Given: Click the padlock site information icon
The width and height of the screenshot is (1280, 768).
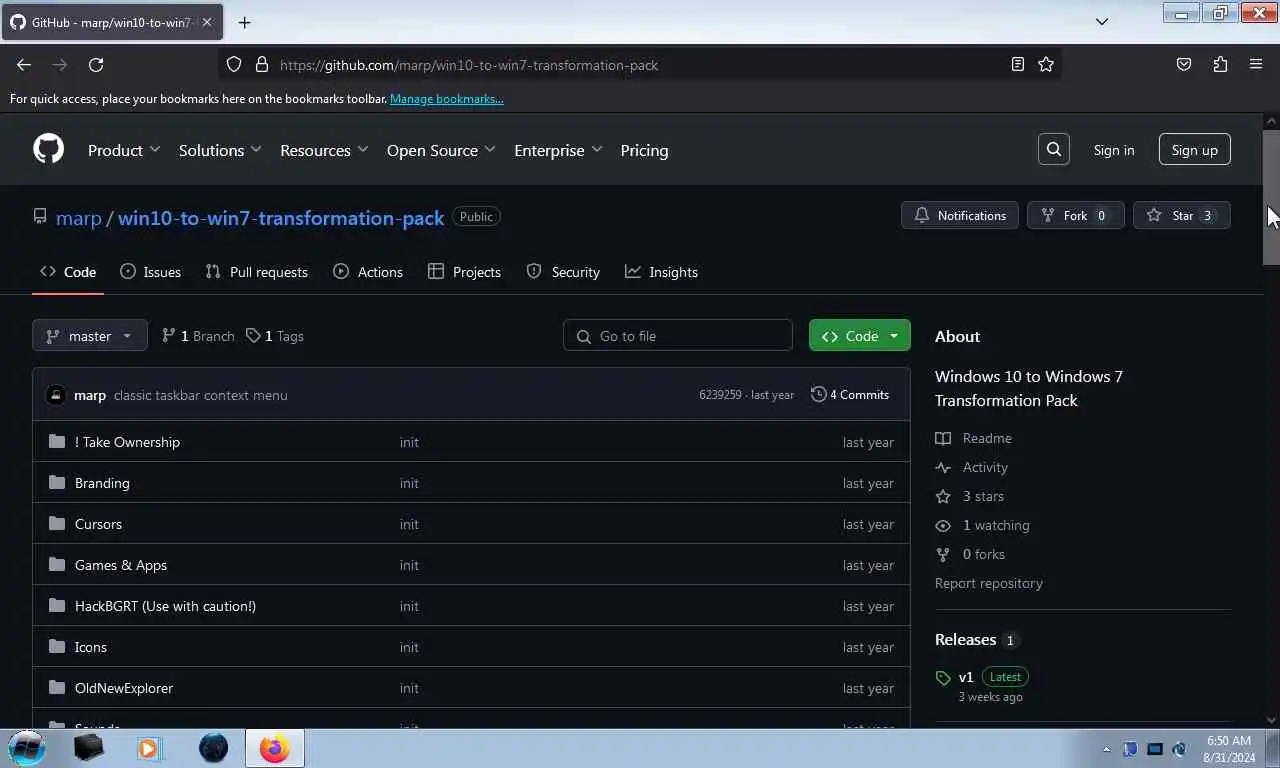Looking at the screenshot, I should (262, 64).
